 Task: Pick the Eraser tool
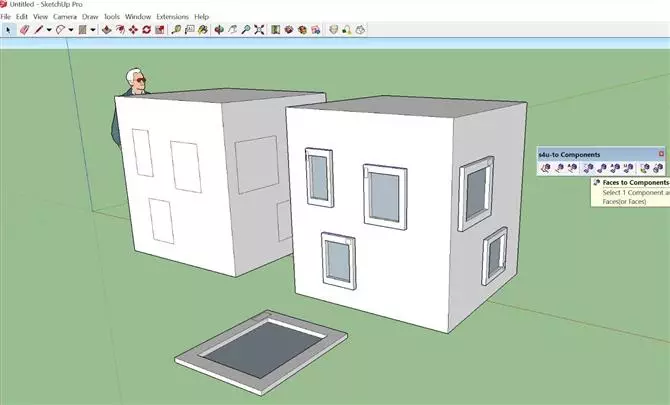tap(24, 30)
